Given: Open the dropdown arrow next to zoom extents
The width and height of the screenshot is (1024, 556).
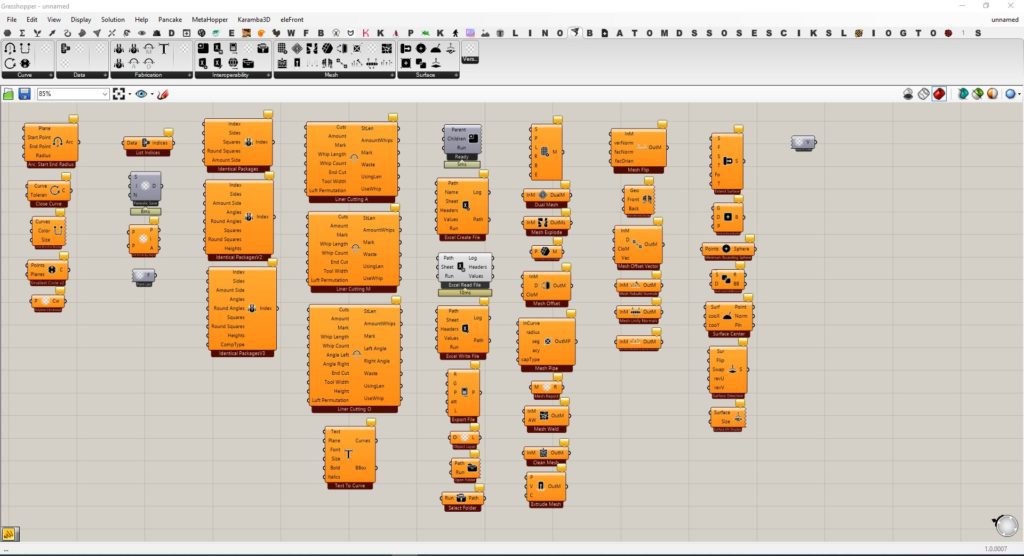Looking at the screenshot, I should [x=129, y=94].
